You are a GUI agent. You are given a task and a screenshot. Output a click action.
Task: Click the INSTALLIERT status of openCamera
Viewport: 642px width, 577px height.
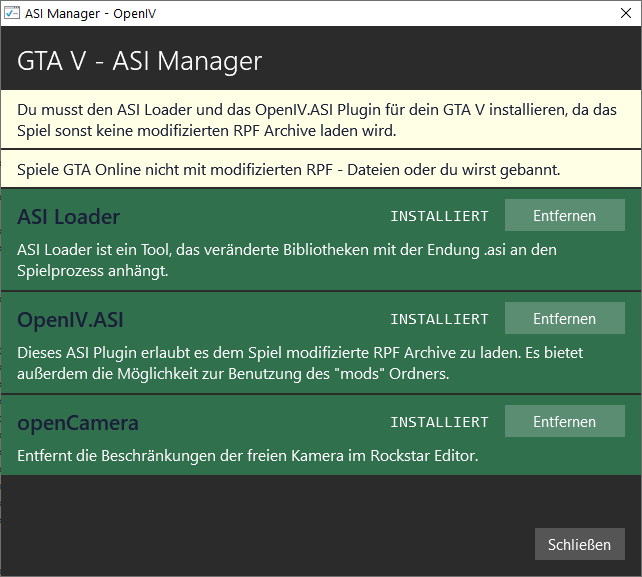[439, 423]
